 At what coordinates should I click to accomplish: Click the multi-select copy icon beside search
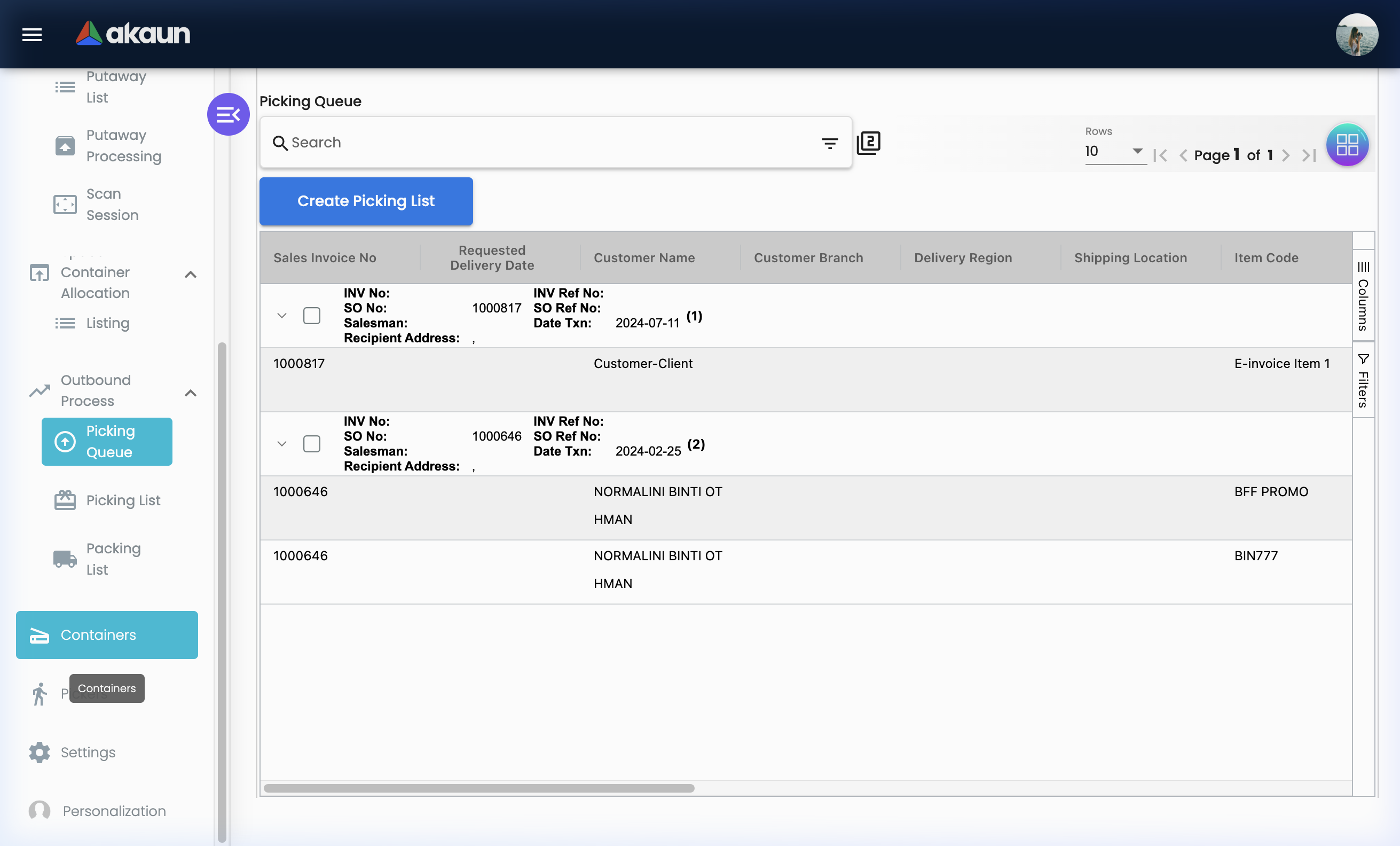coord(868,143)
